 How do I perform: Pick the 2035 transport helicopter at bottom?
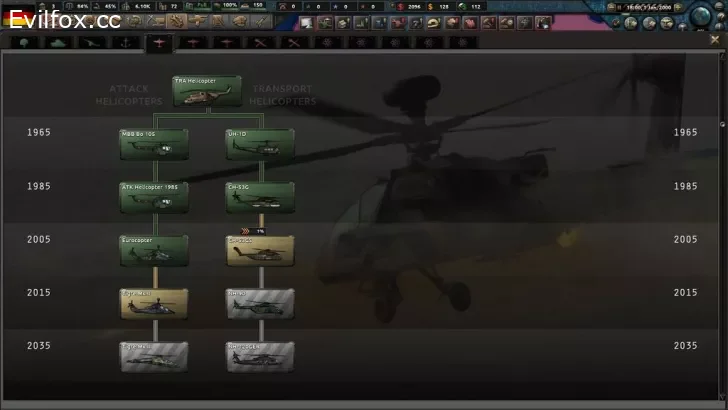260,357
